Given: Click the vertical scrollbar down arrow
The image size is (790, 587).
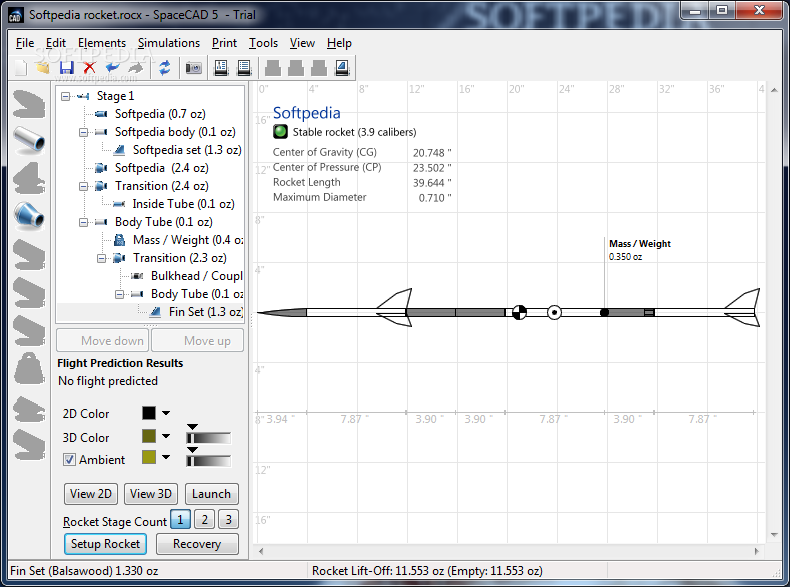Looking at the screenshot, I should click(774, 535).
